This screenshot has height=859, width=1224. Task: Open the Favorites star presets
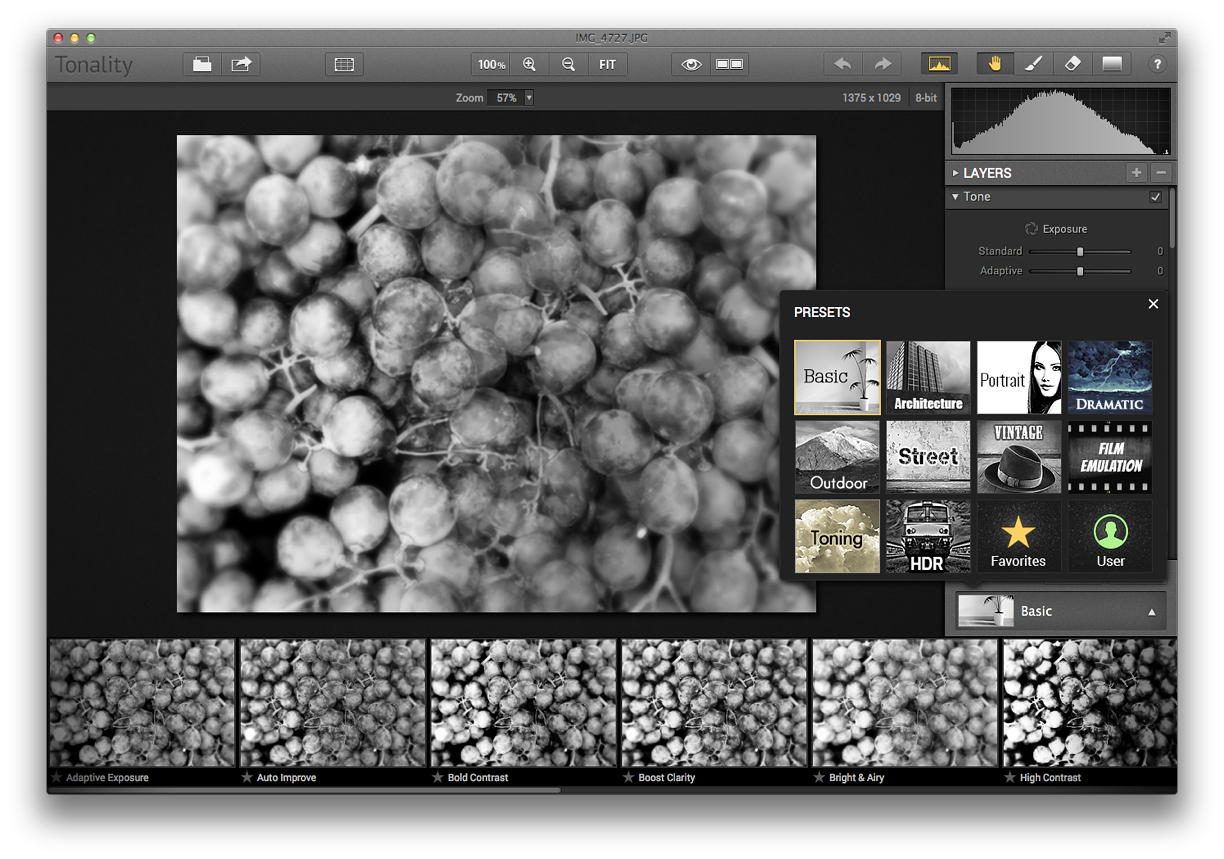(x=1019, y=536)
